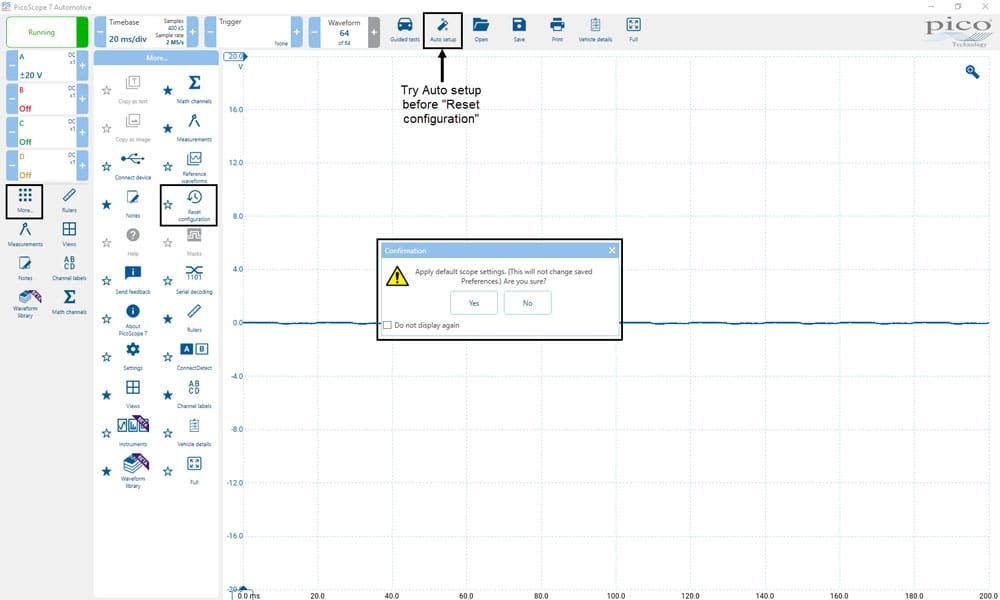The image size is (1000, 600).
Task: Open Masks in the More panel
Action: click(x=194, y=242)
